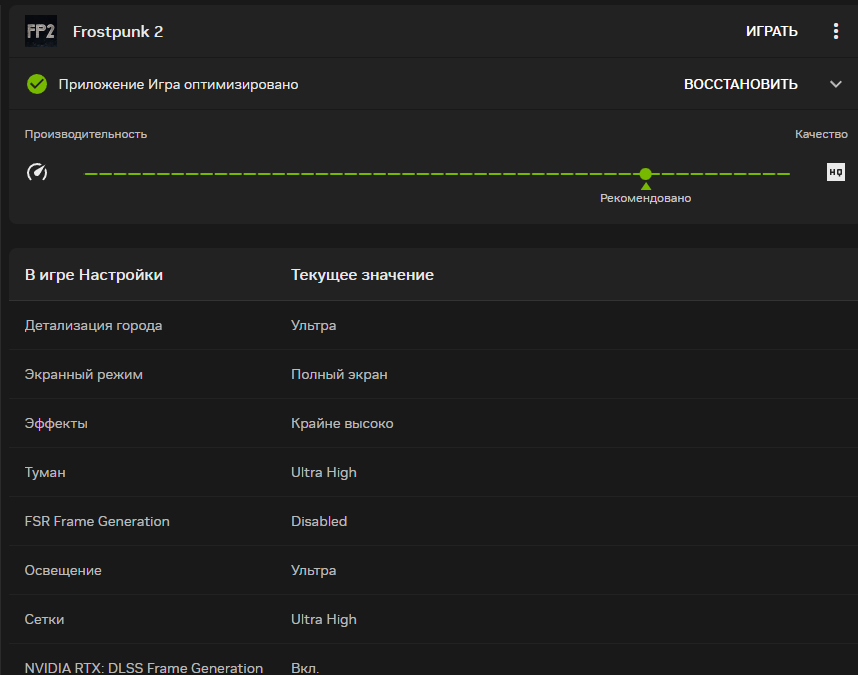This screenshot has height=675, width=858.
Task: Click the 'Рекомендовано' label under slider
Action: [646, 198]
